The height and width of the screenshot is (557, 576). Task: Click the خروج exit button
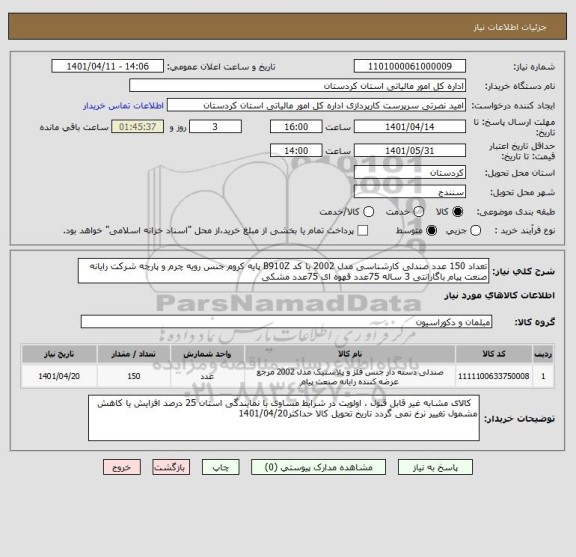click(122, 467)
